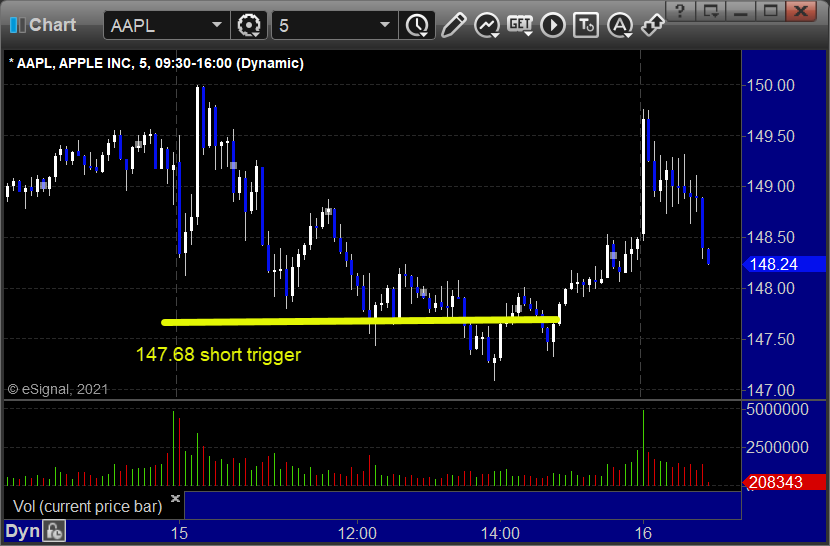Click the date 16 on time axis

pos(643,533)
